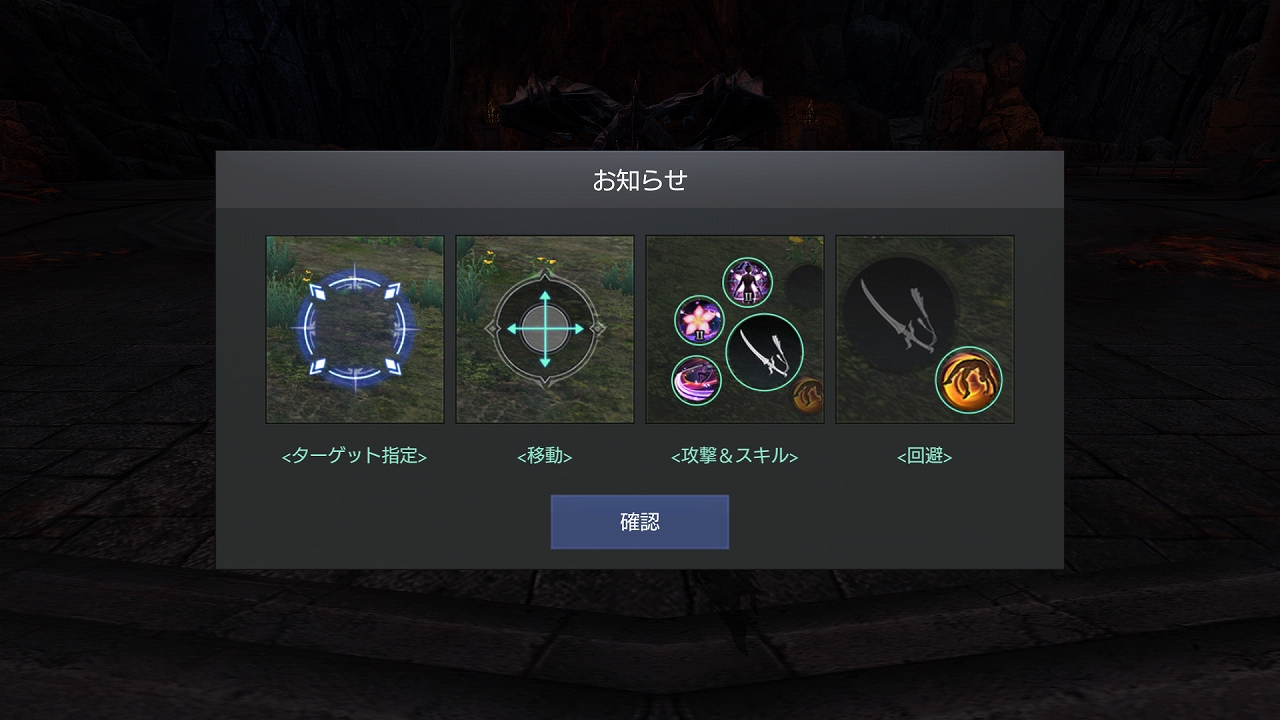Click the お知らせ dialog title
This screenshot has height=720, width=1280.
(x=640, y=181)
